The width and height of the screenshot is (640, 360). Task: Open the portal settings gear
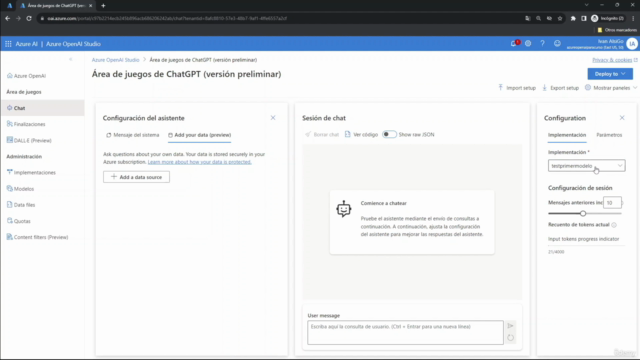click(528, 43)
